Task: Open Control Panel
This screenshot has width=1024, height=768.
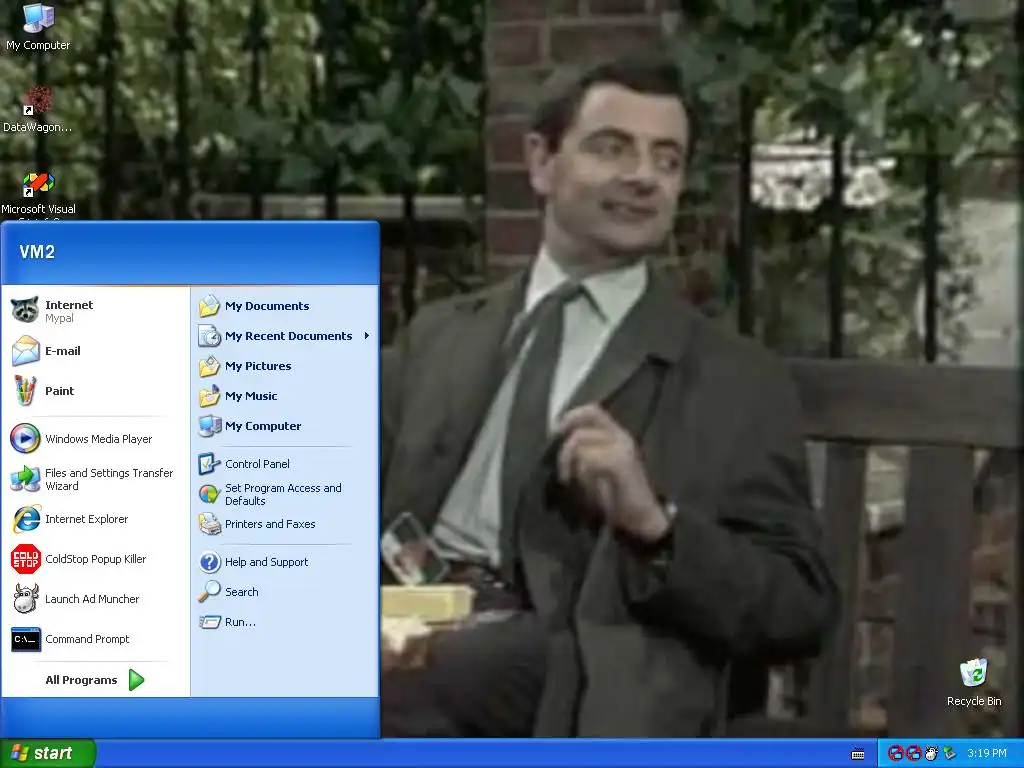Action: (x=285, y=464)
